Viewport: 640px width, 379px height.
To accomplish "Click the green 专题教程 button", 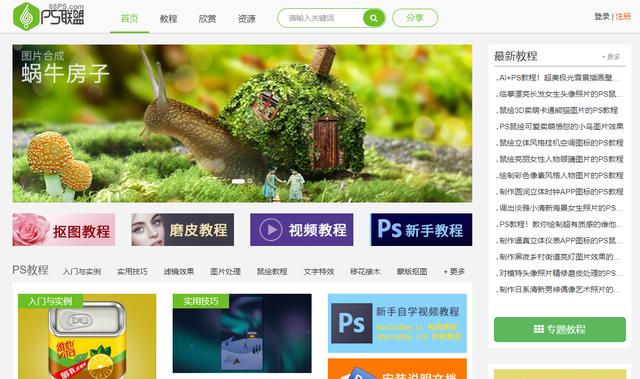I will coord(560,329).
